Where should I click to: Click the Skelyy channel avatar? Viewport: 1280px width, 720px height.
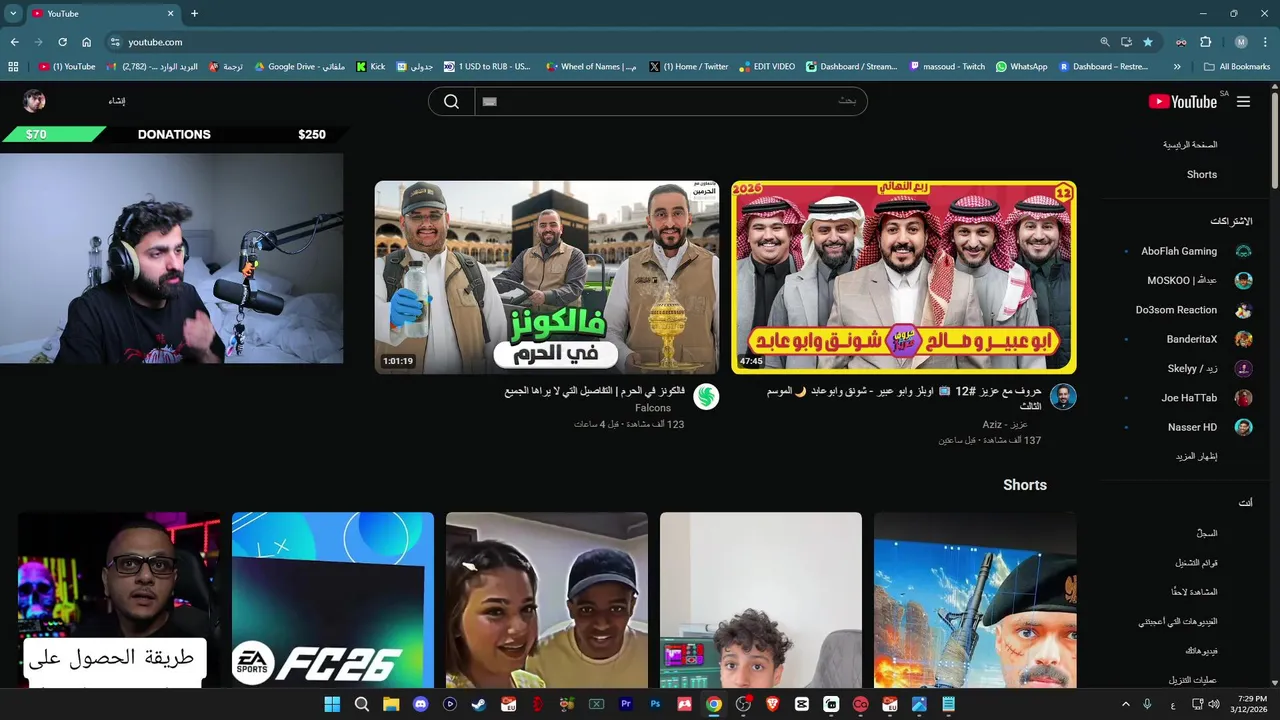[x=1243, y=369]
